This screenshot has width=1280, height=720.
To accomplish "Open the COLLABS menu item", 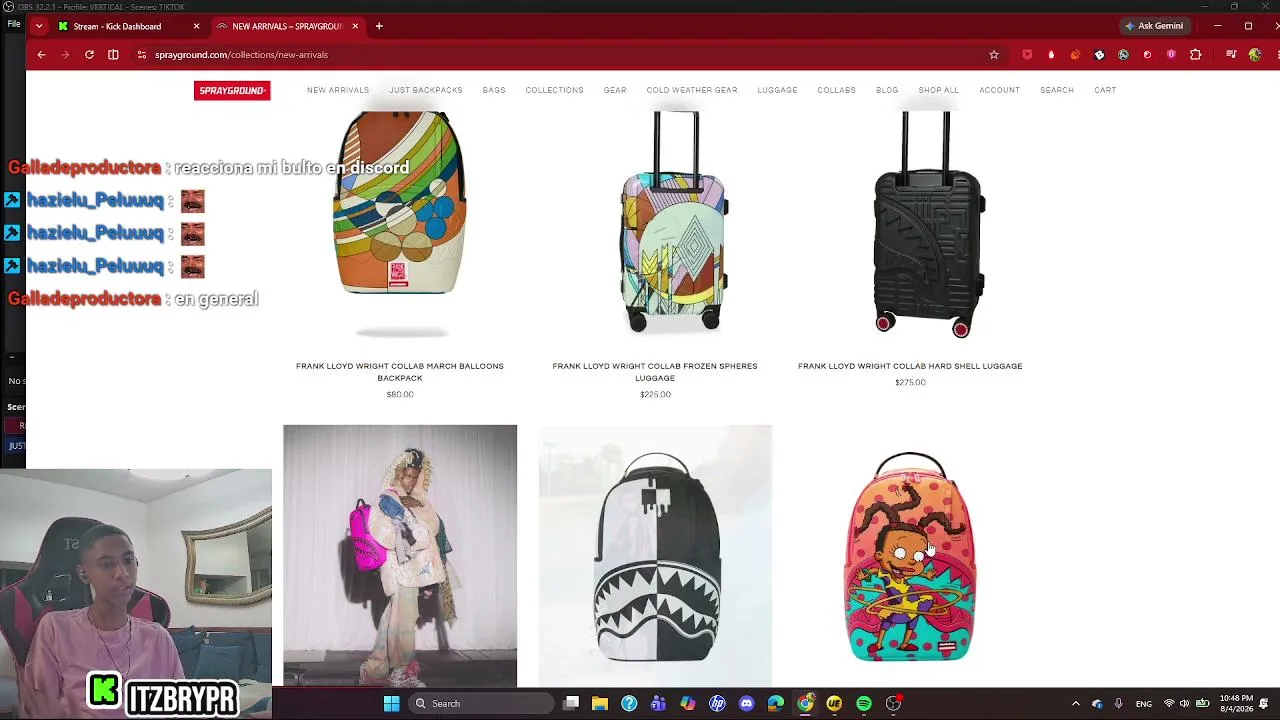I will pos(836,90).
